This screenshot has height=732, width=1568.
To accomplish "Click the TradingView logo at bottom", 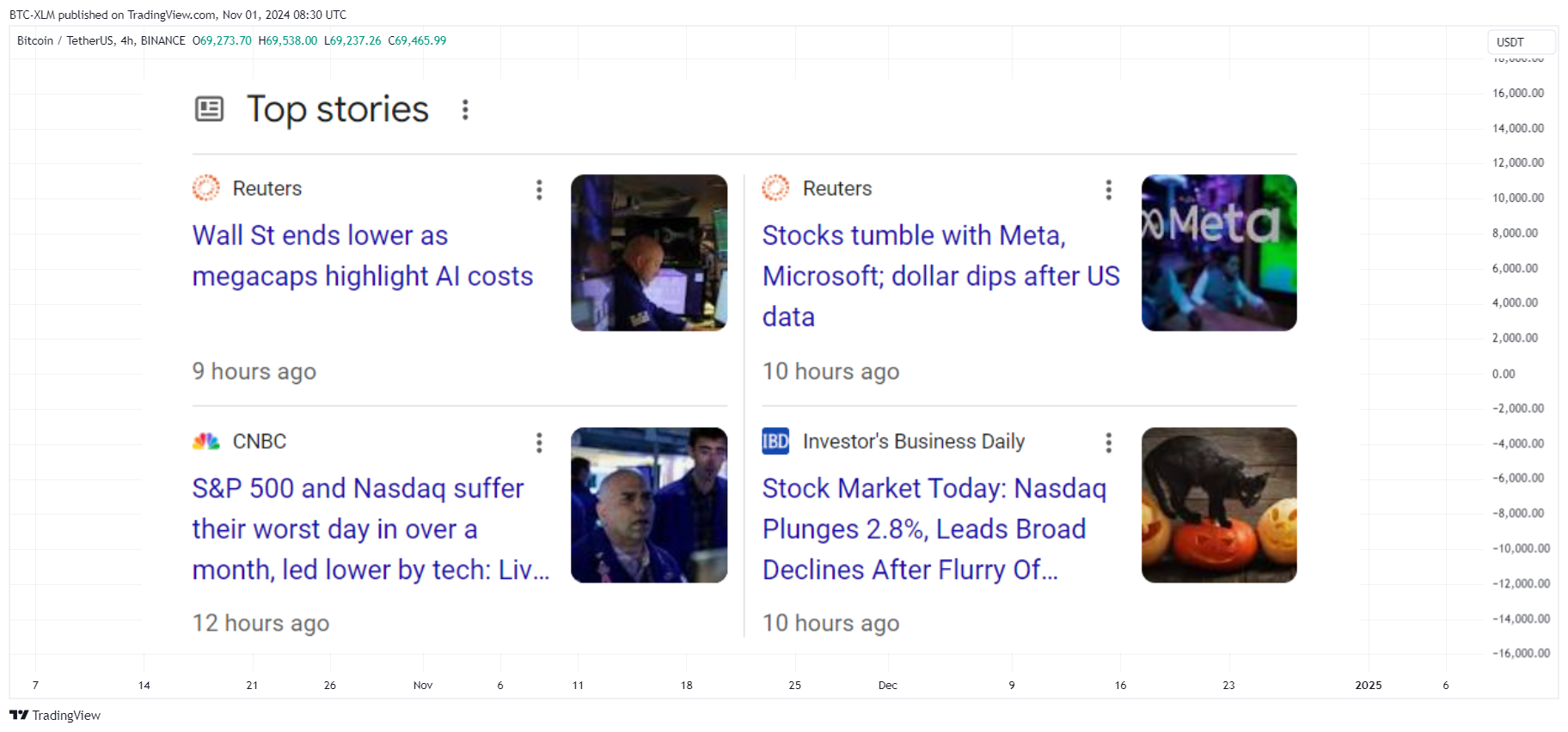I will 55,715.
